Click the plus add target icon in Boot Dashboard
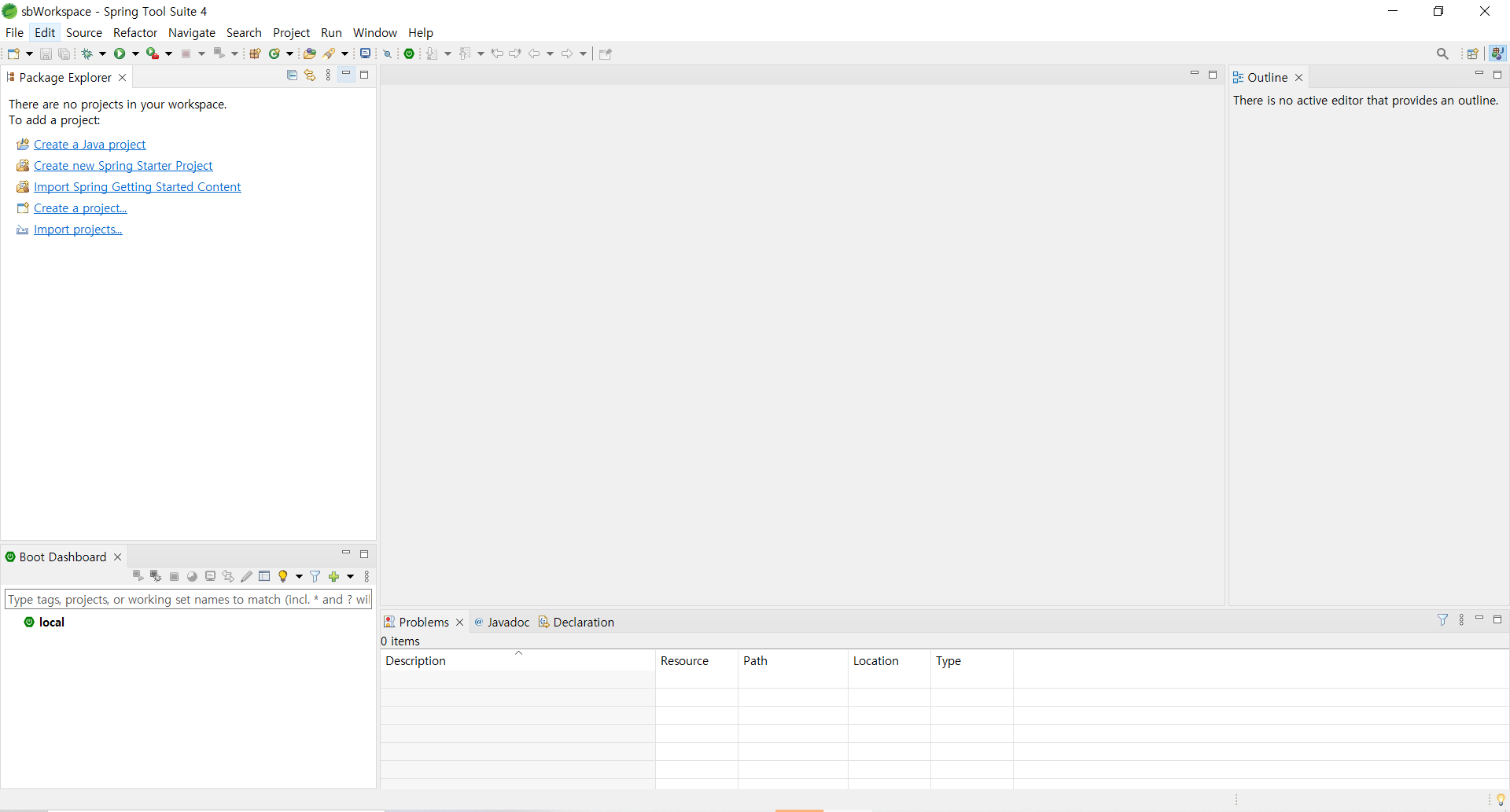The image size is (1510, 812). click(333, 576)
